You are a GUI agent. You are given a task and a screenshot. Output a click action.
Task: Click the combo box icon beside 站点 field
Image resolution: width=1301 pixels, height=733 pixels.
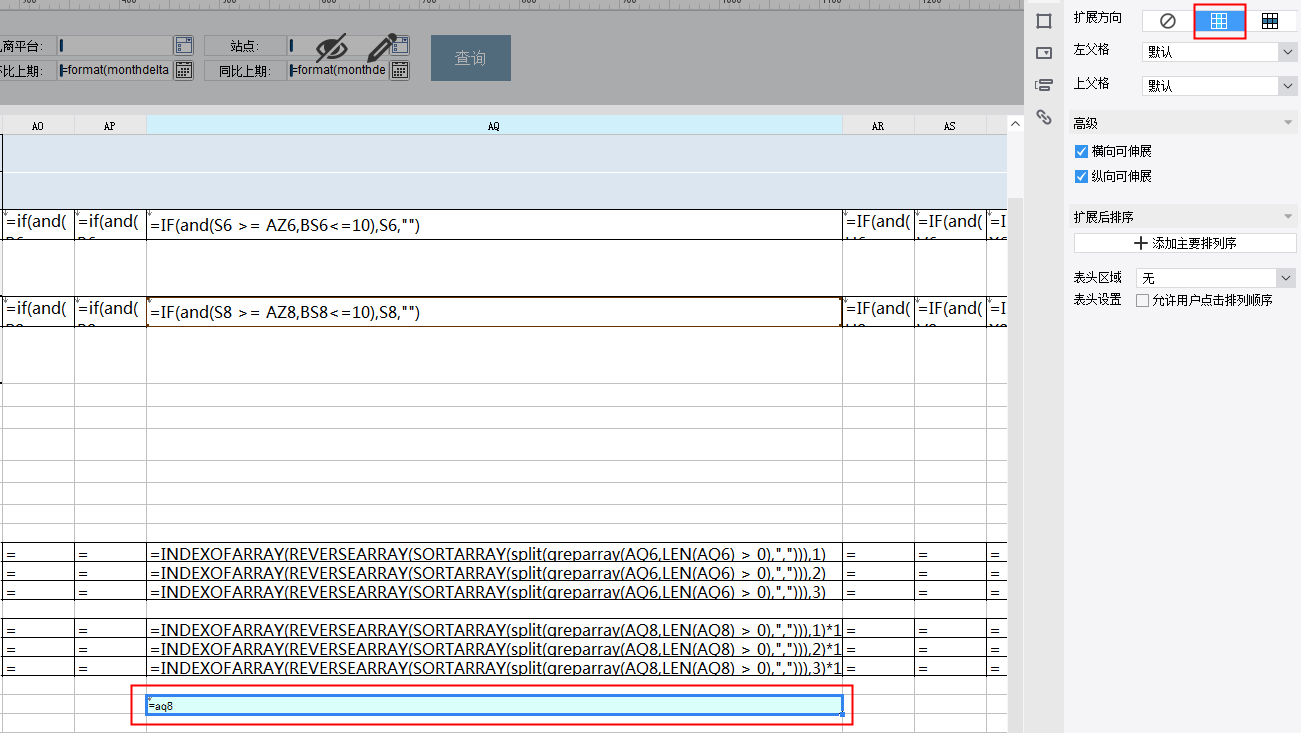[400, 45]
